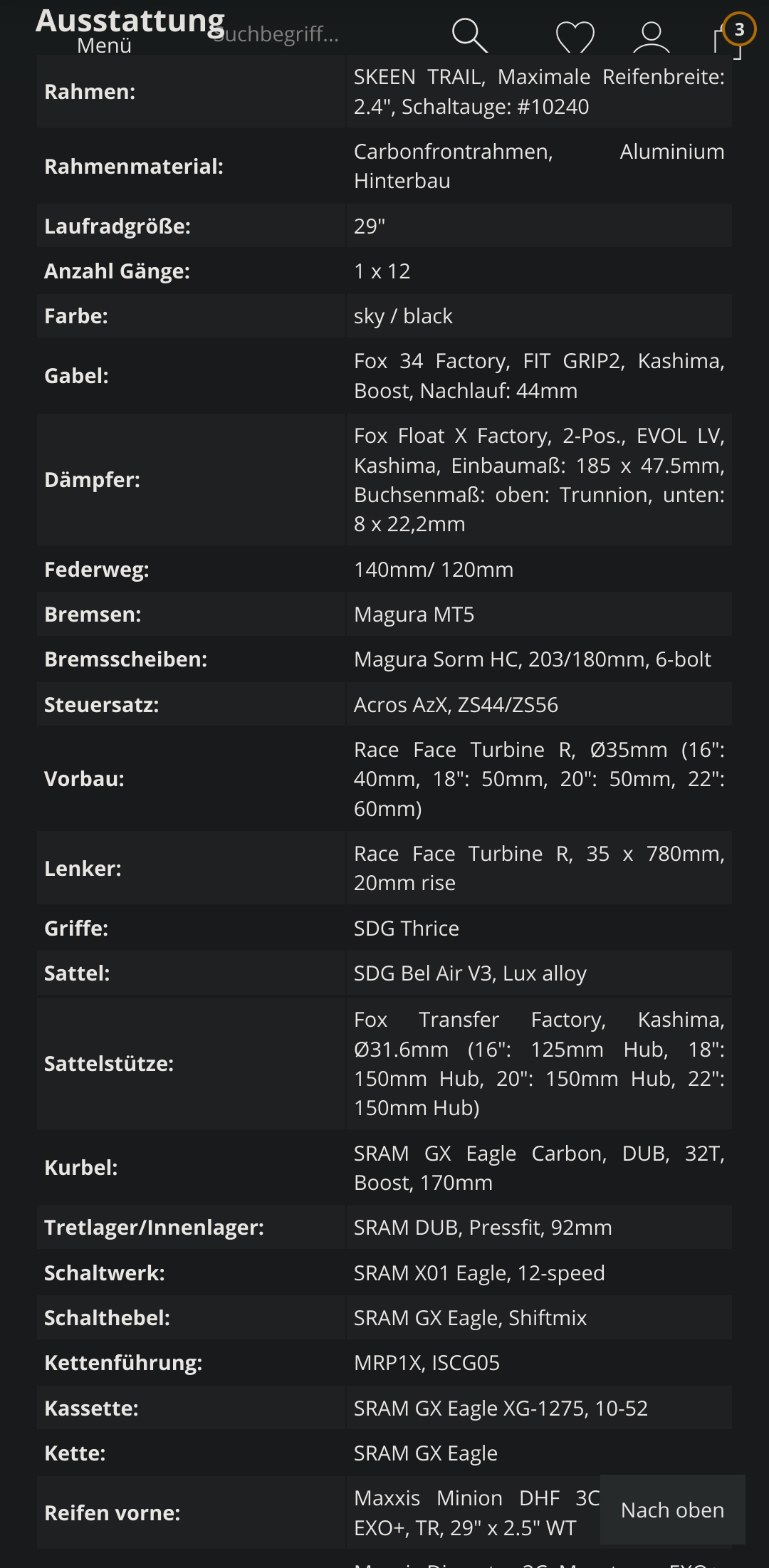Open the Menü navigation
This screenshot has height=1568, width=769.
[104, 46]
